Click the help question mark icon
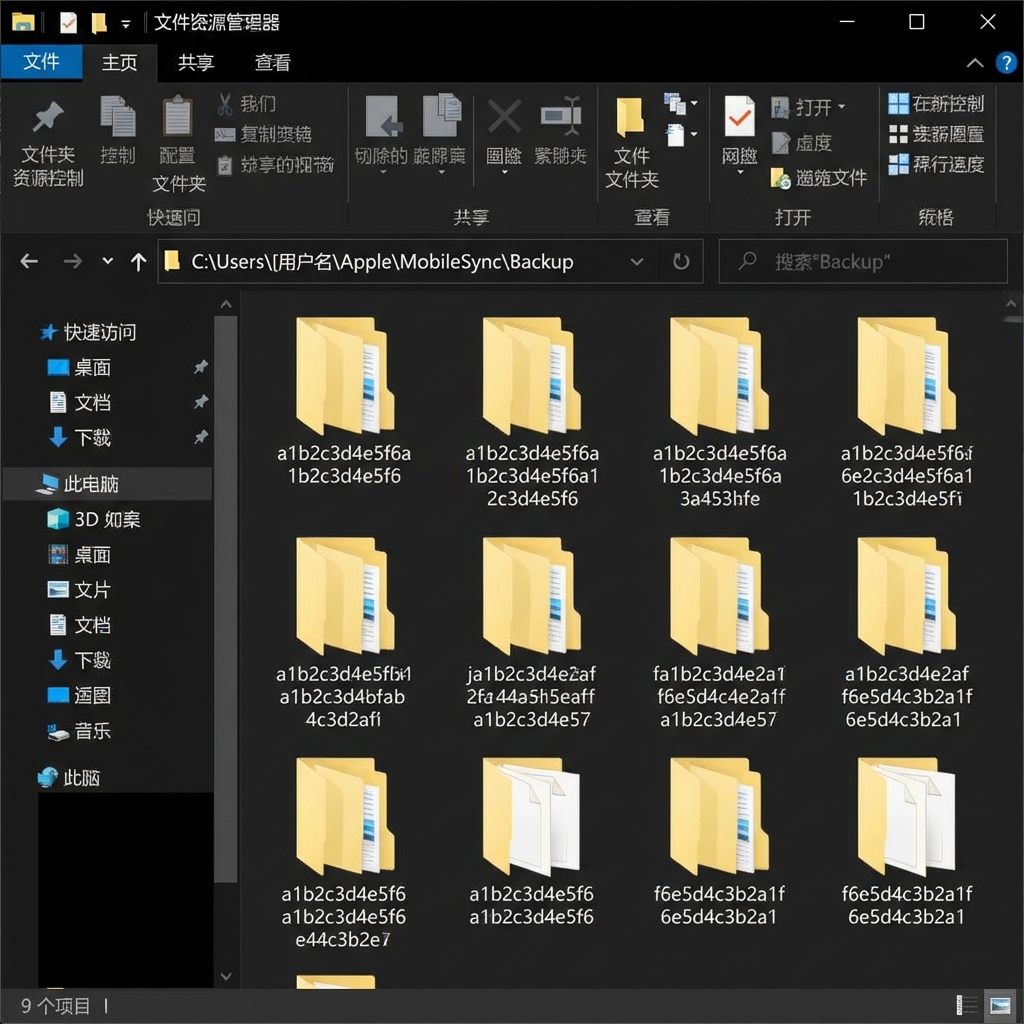The width and height of the screenshot is (1024, 1024). (x=1006, y=63)
